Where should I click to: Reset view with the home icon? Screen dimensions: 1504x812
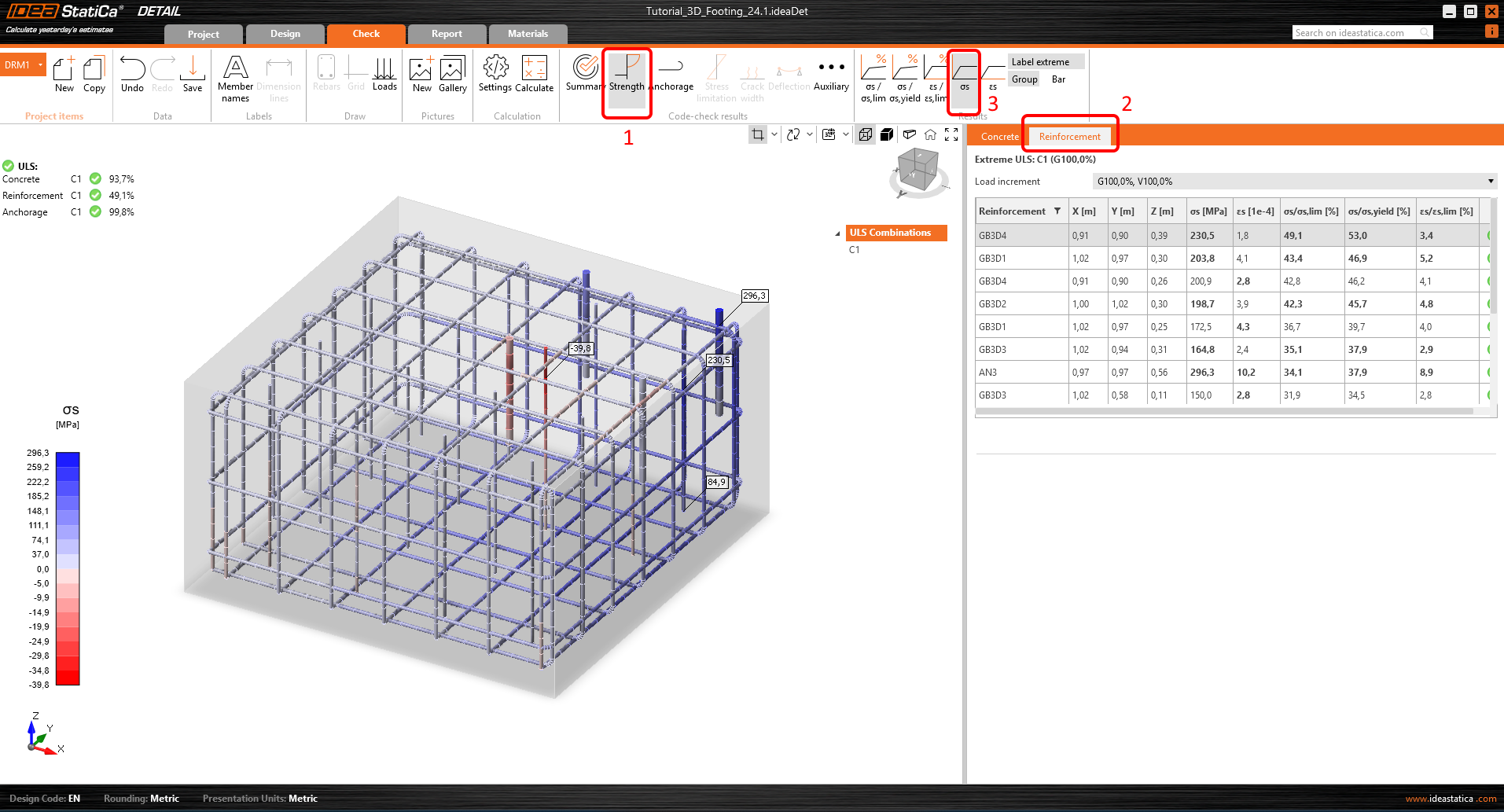[930, 134]
